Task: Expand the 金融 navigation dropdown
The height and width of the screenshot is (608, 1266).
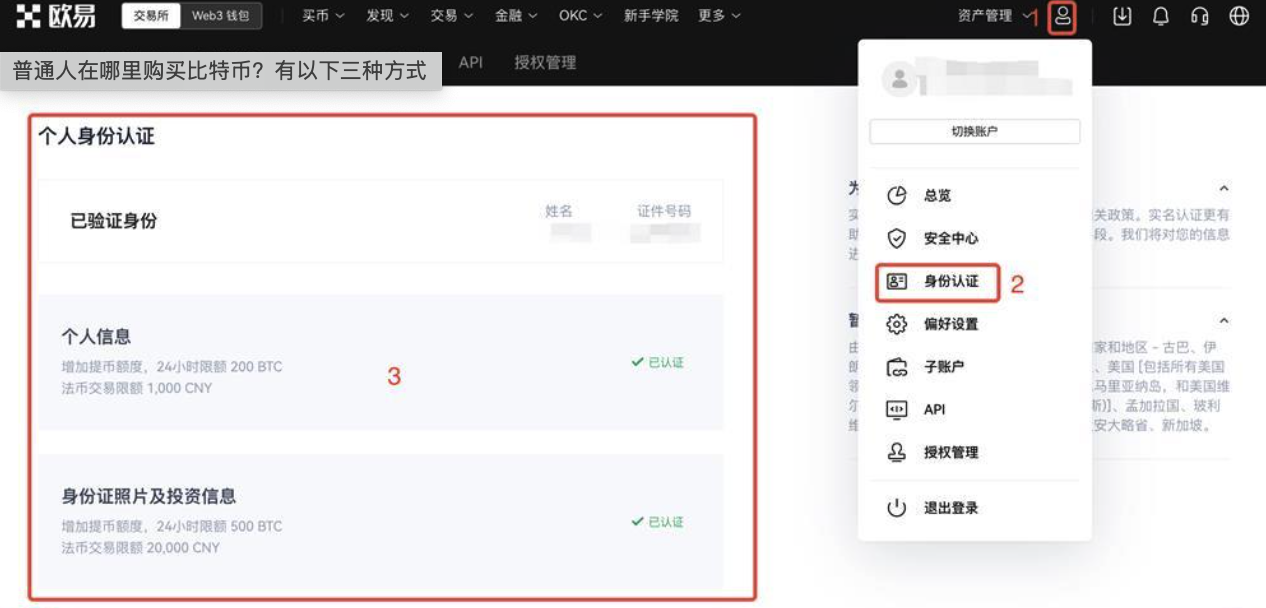Action: [515, 16]
